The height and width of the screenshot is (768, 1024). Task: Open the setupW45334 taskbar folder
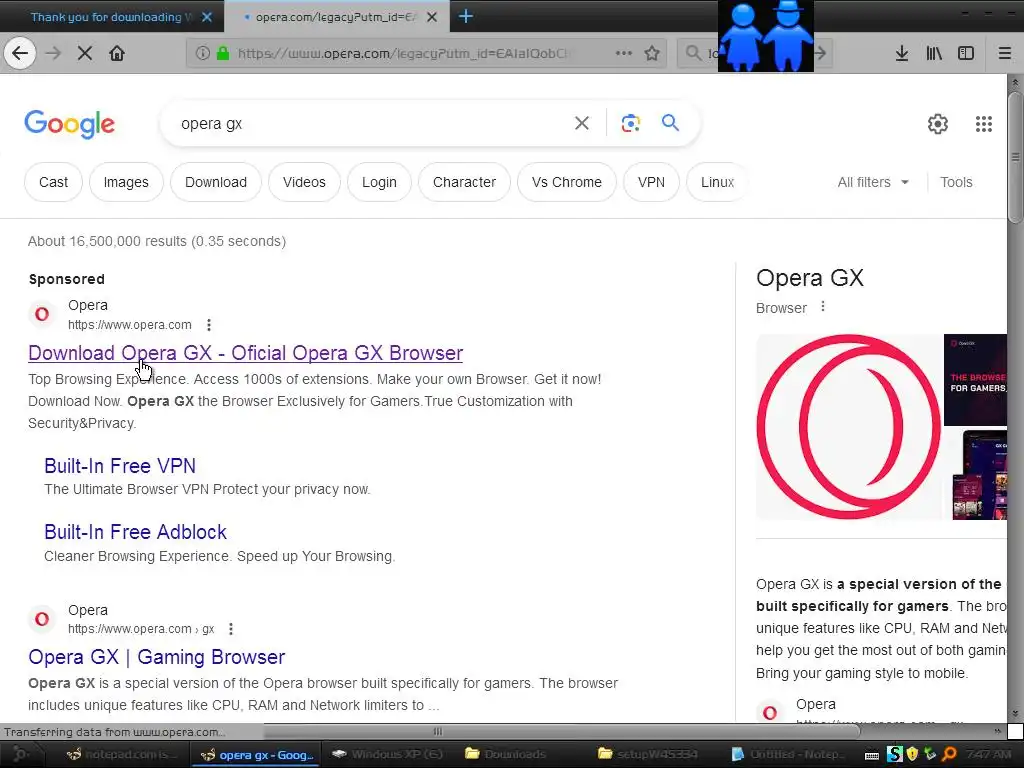[647, 754]
